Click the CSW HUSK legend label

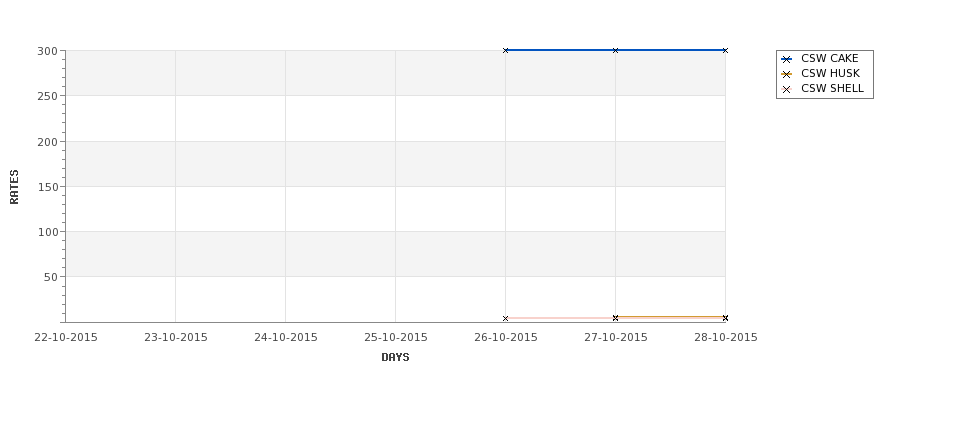pyautogui.click(x=830, y=73)
